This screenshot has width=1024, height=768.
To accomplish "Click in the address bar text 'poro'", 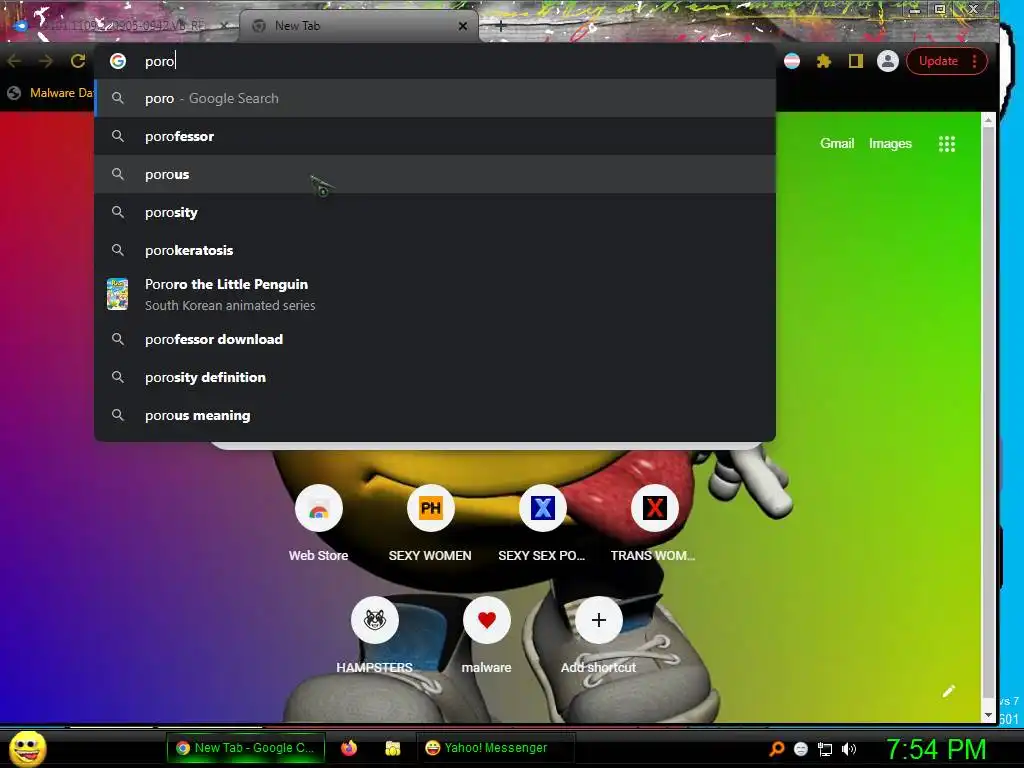I will point(160,61).
